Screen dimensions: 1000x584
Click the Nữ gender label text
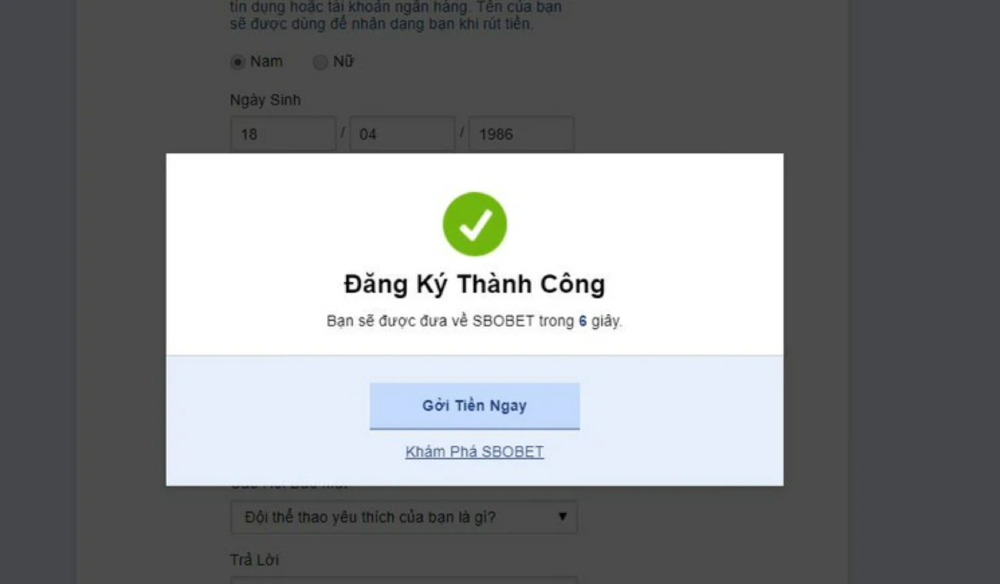[343, 61]
